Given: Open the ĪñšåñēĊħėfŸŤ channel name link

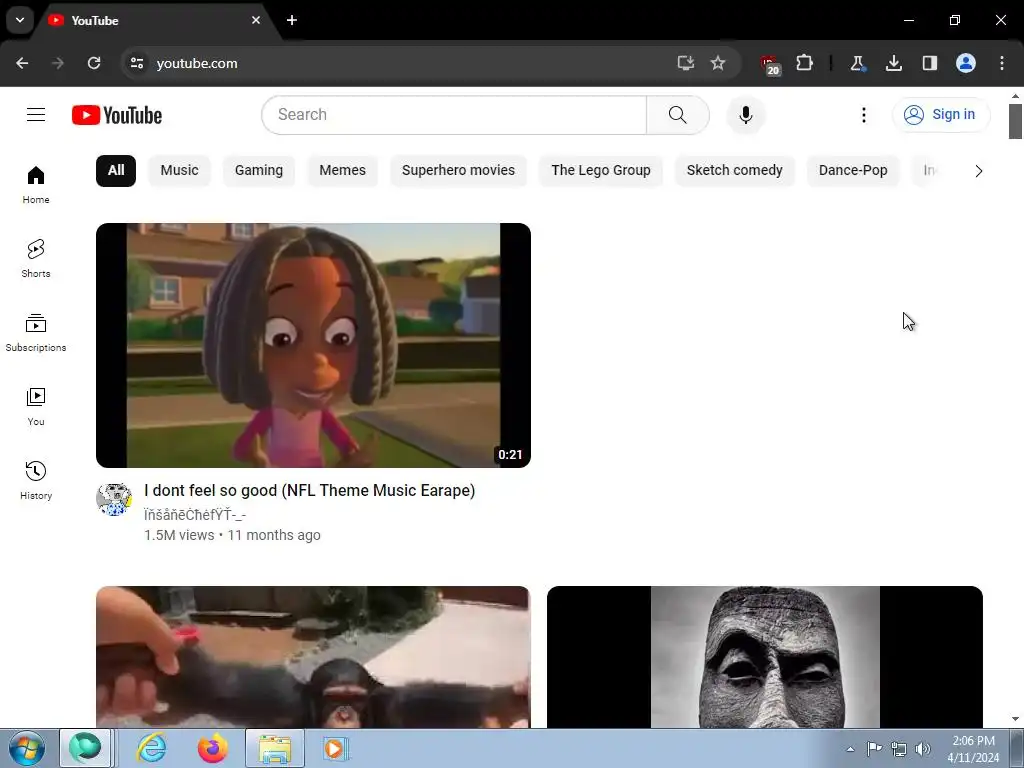Looking at the screenshot, I should 195,515.
